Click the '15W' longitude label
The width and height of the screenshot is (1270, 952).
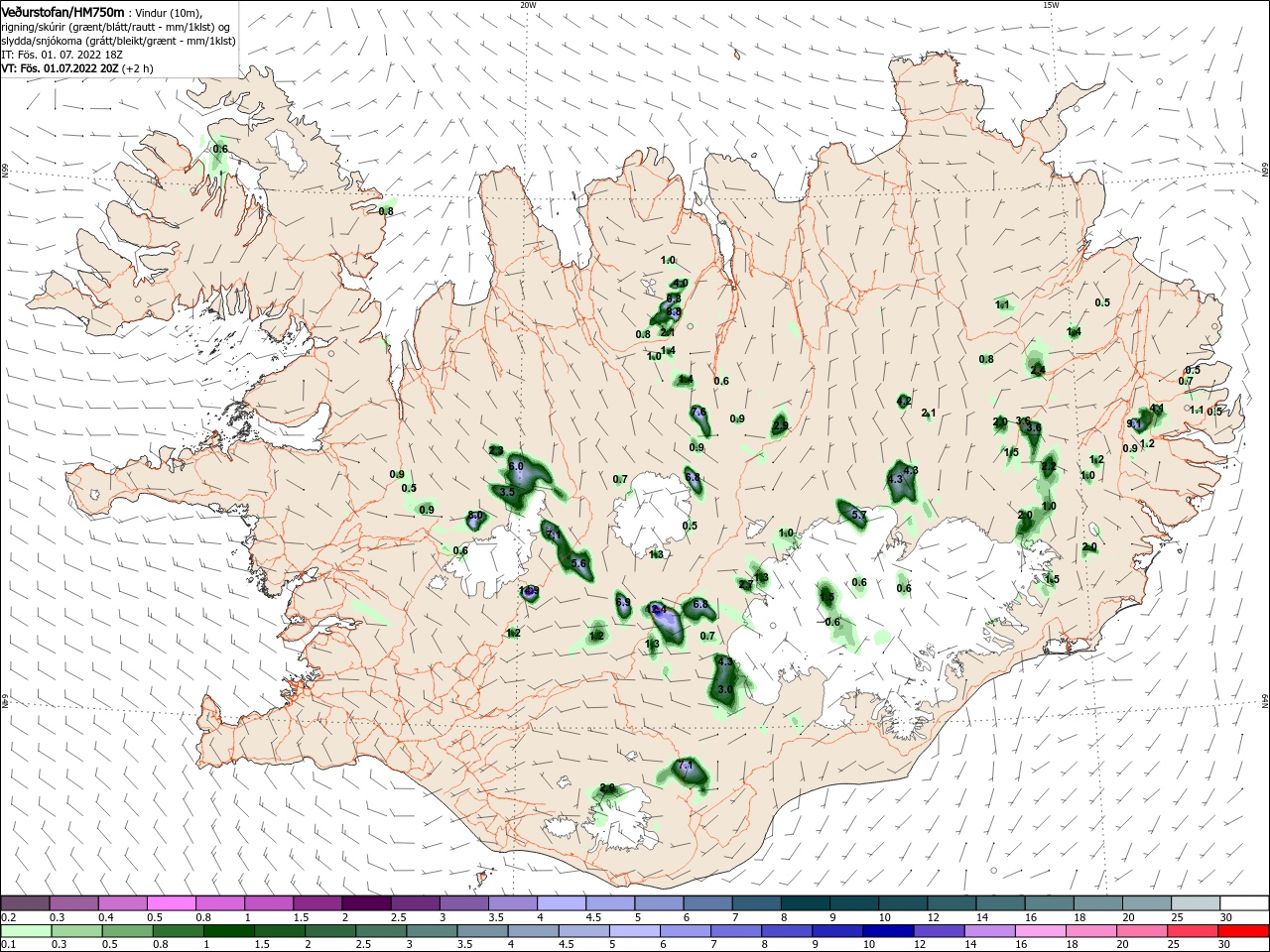pos(1051,5)
